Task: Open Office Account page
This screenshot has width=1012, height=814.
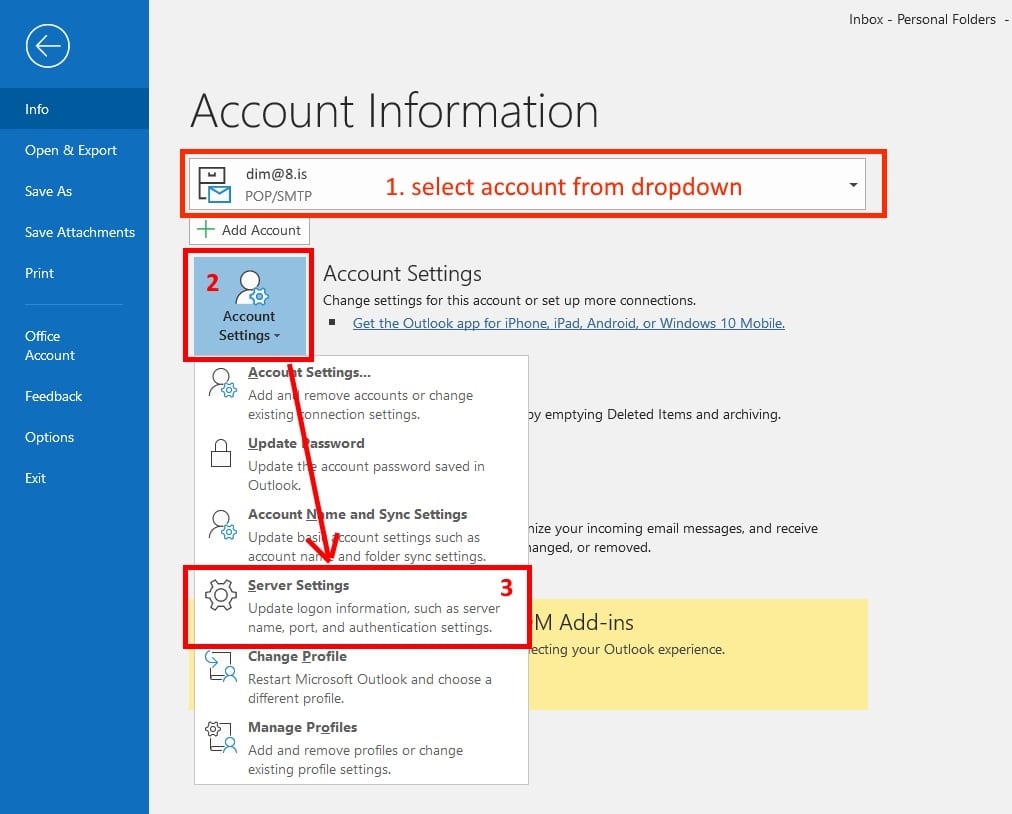Action: coord(74,345)
